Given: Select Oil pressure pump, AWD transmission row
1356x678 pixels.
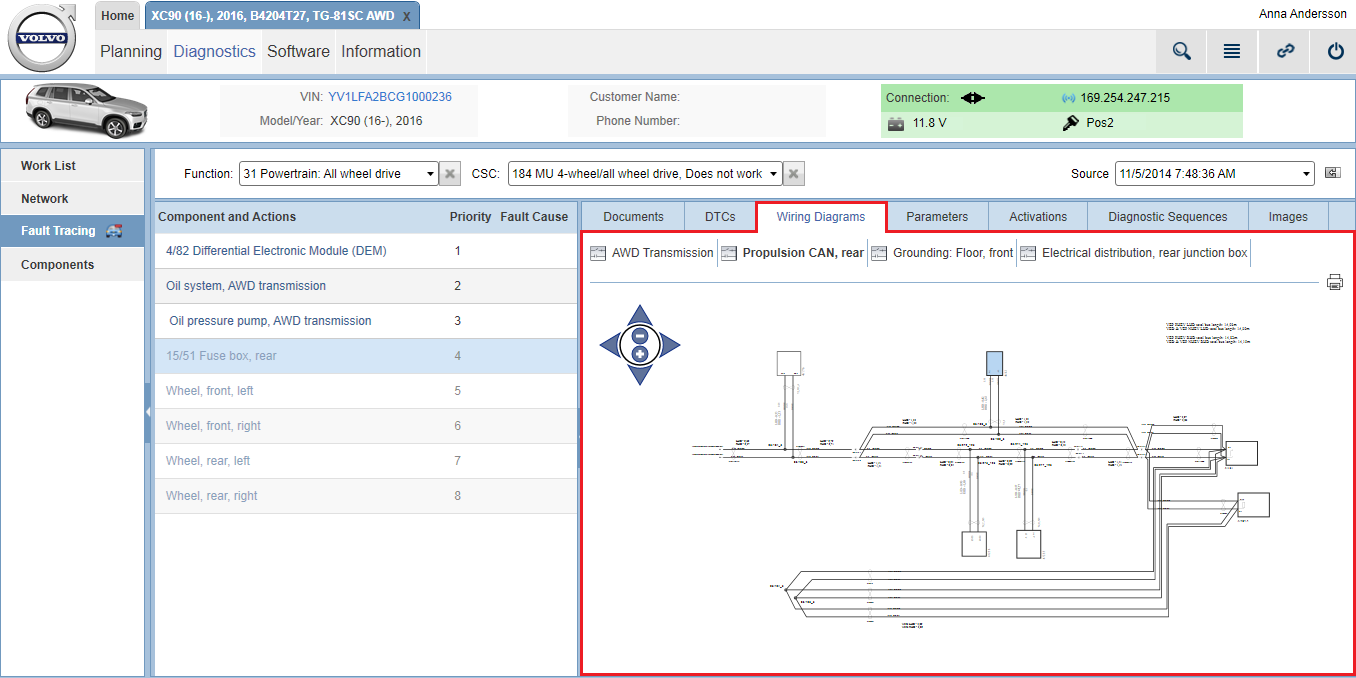Looking at the screenshot, I should tap(366, 321).
